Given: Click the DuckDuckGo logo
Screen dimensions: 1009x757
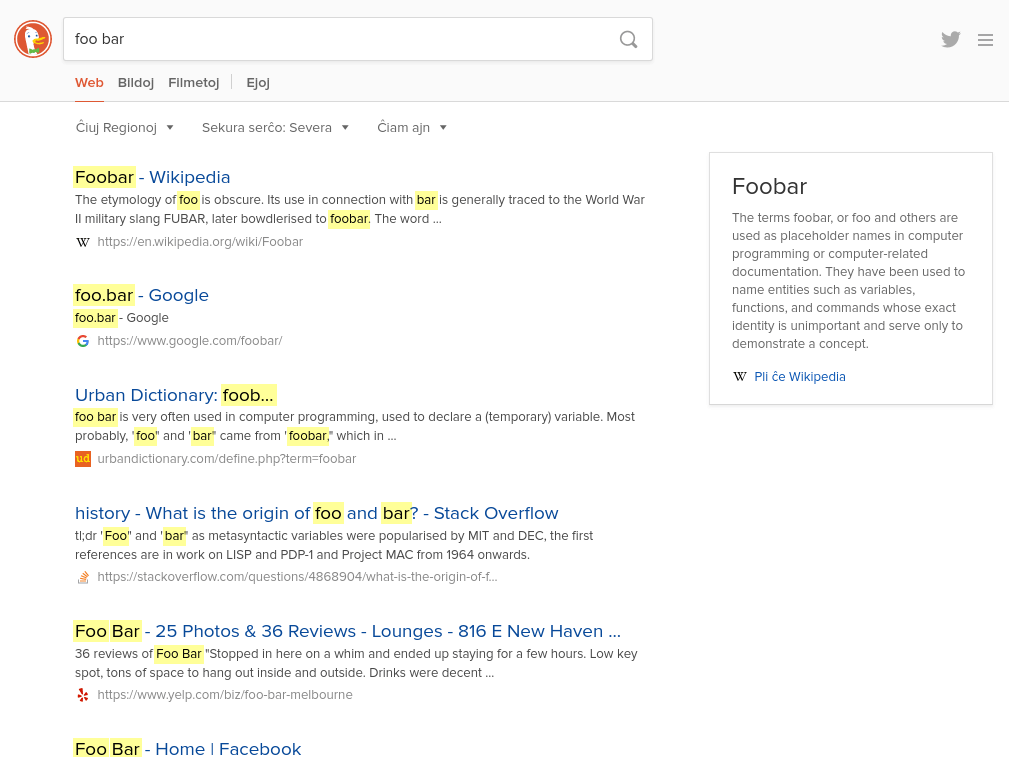Looking at the screenshot, I should tap(32, 39).
